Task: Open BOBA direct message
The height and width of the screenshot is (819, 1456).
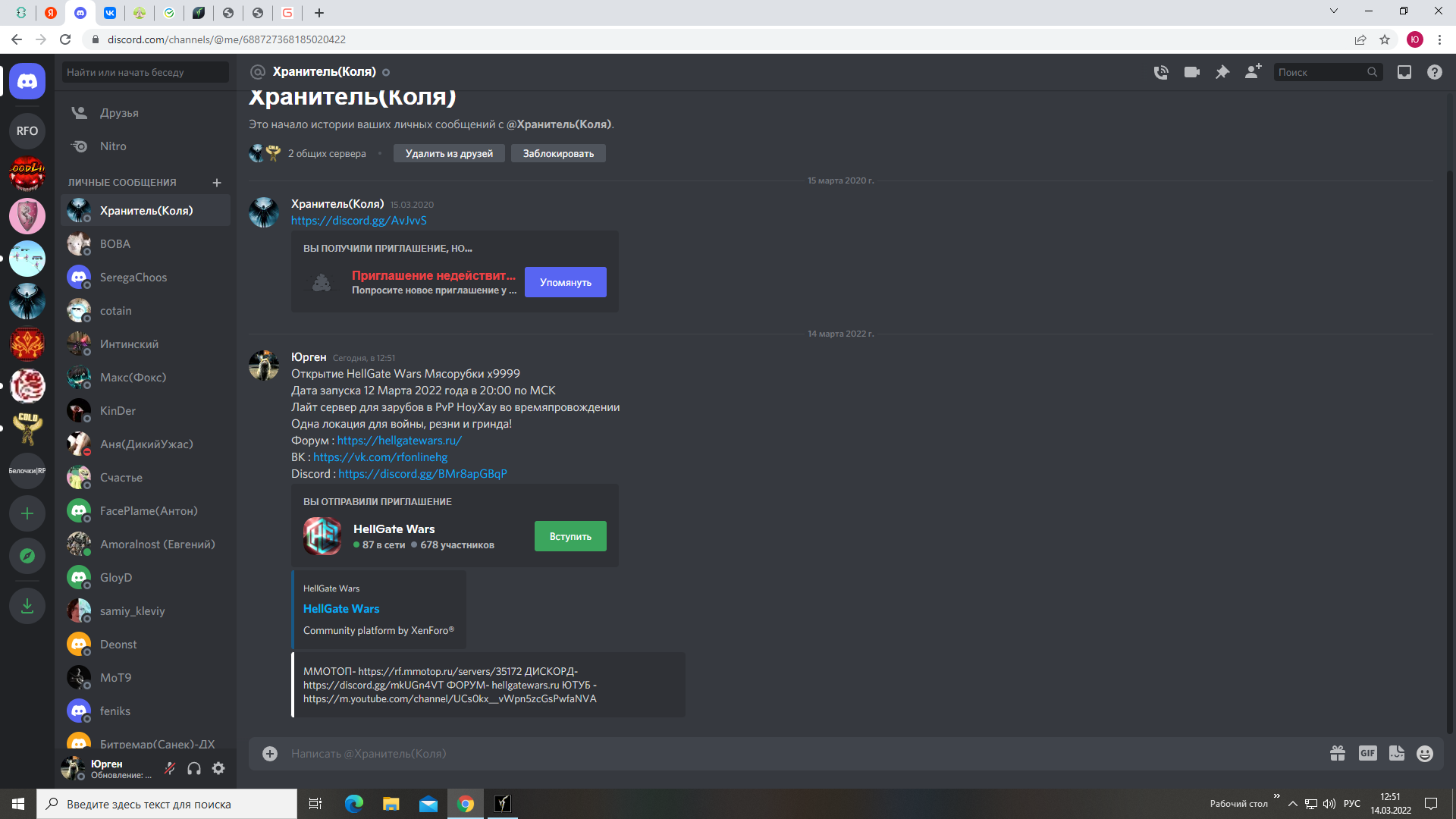Action: click(x=146, y=244)
